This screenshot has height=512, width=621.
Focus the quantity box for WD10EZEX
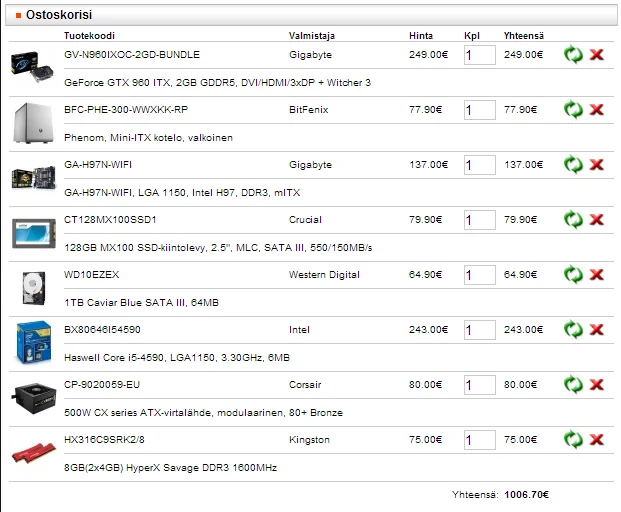click(479, 275)
